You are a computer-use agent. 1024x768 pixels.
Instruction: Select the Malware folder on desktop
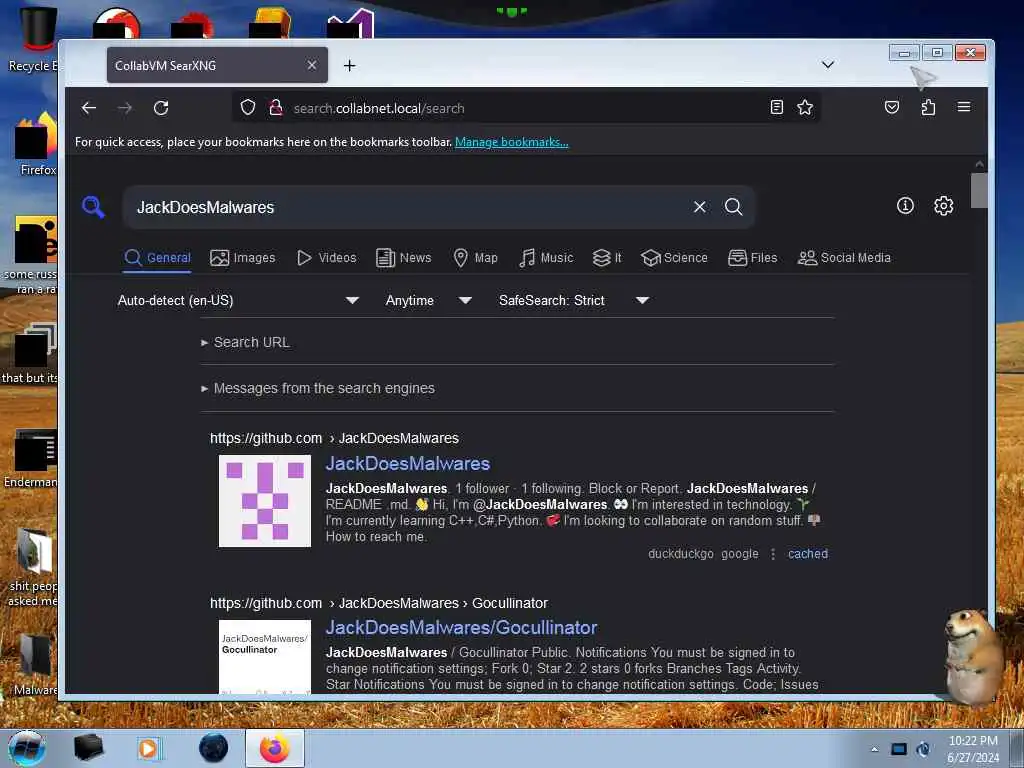click(35, 664)
